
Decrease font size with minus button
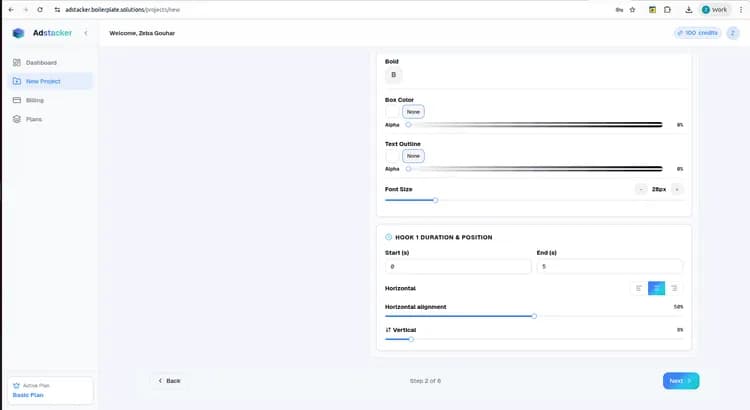click(x=641, y=189)
